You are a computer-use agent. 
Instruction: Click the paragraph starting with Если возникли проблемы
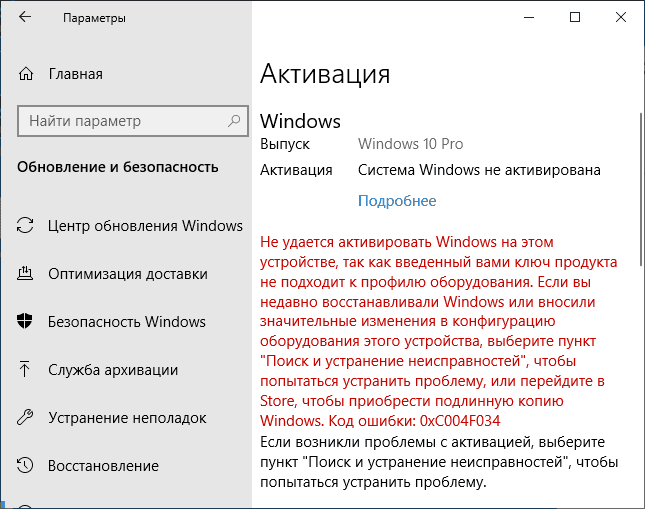pyautogui.click(x=439, y=462)
